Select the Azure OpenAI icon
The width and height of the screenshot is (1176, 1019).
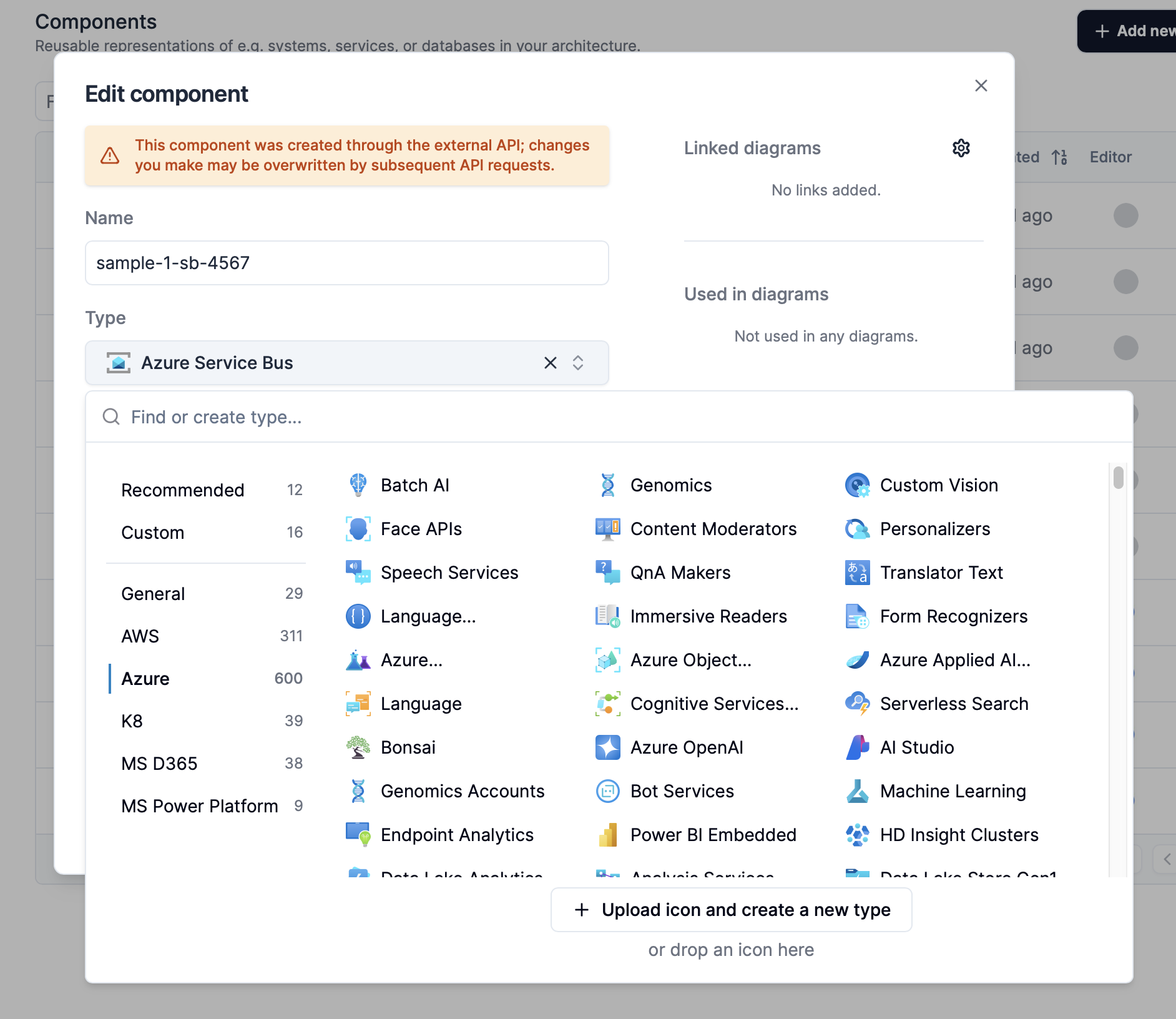tap(608, 747)
